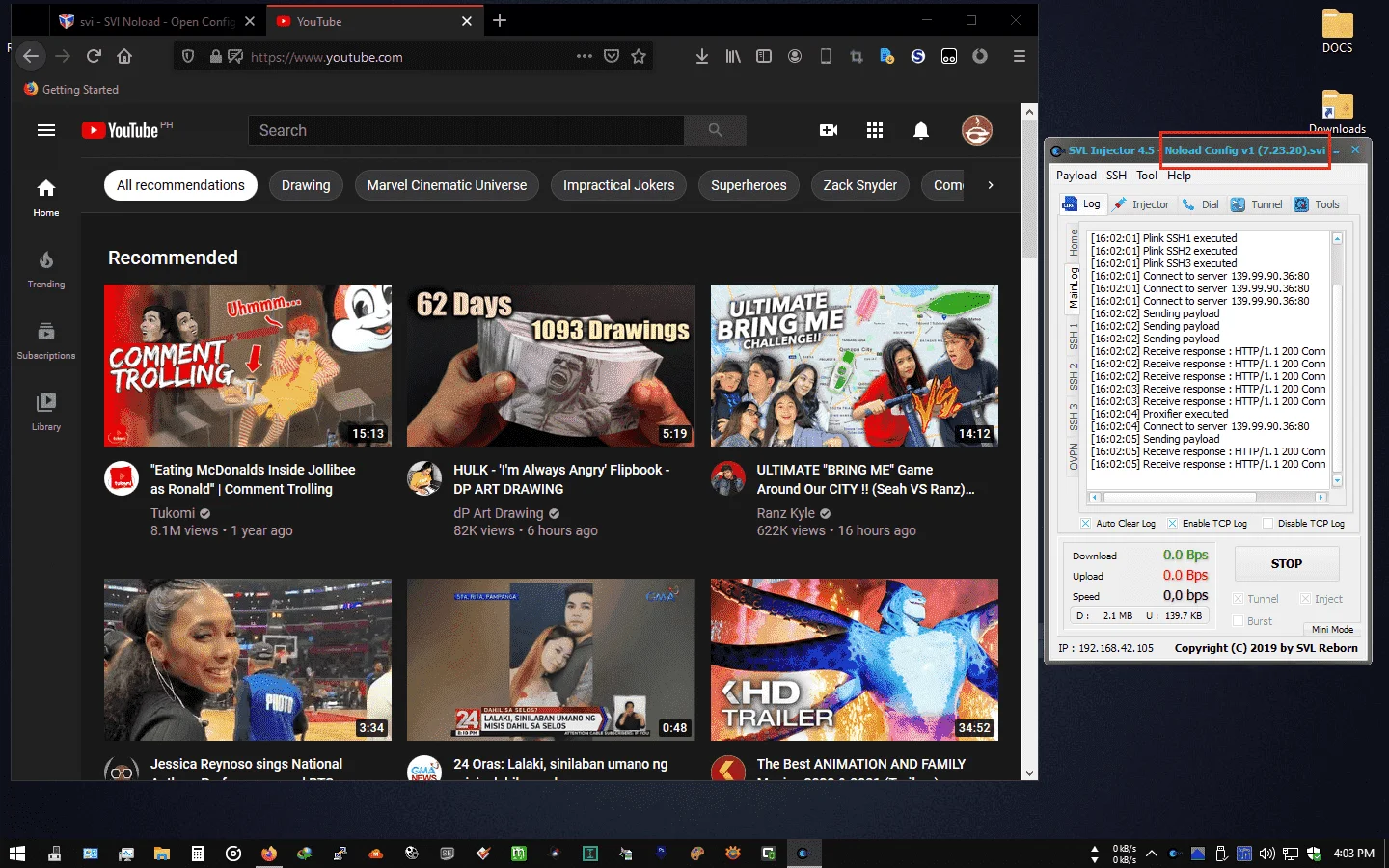Go to Home in YouTube sidebar
Image resolution: width=1389 pixels, height=868 pixels.
point(46,198)
